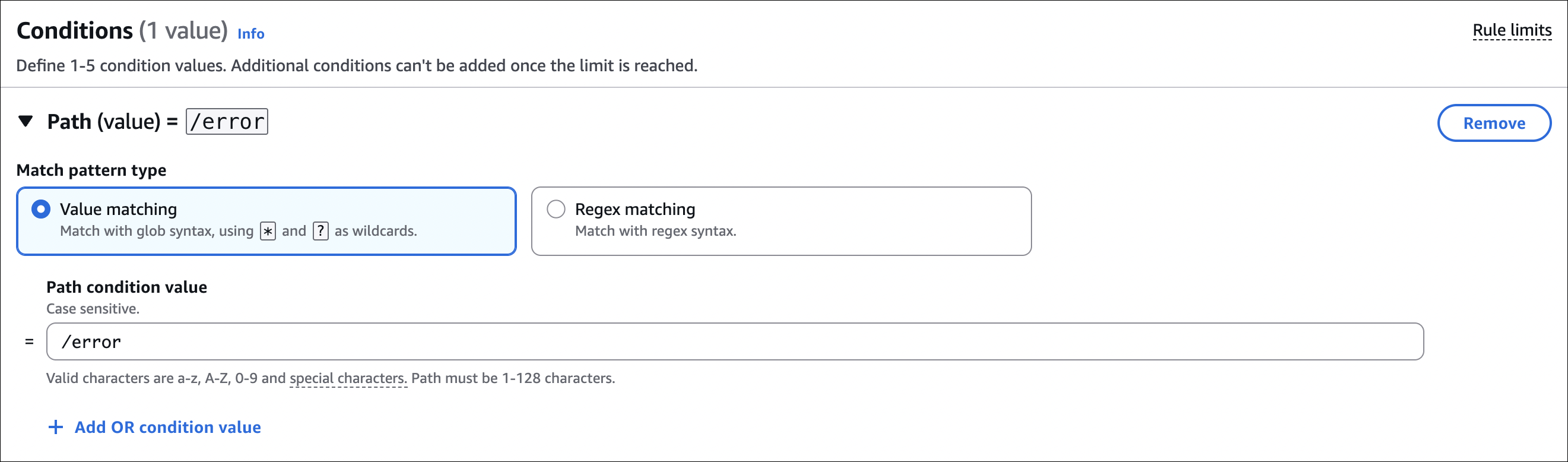The width and height of the screenshot is (1568, 462).
Task: Click the Match pattern type label
Action: click(91, 170)
